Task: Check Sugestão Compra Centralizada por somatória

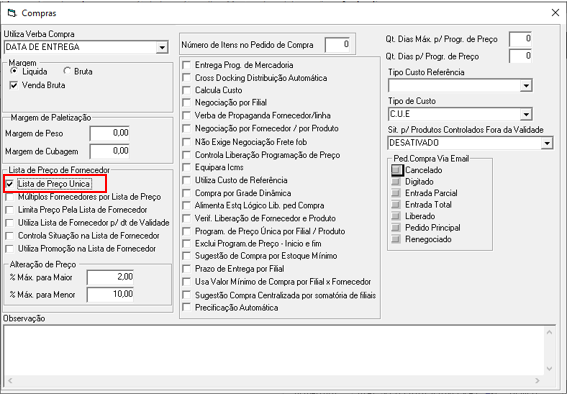Action: click(x=186, y=295)
